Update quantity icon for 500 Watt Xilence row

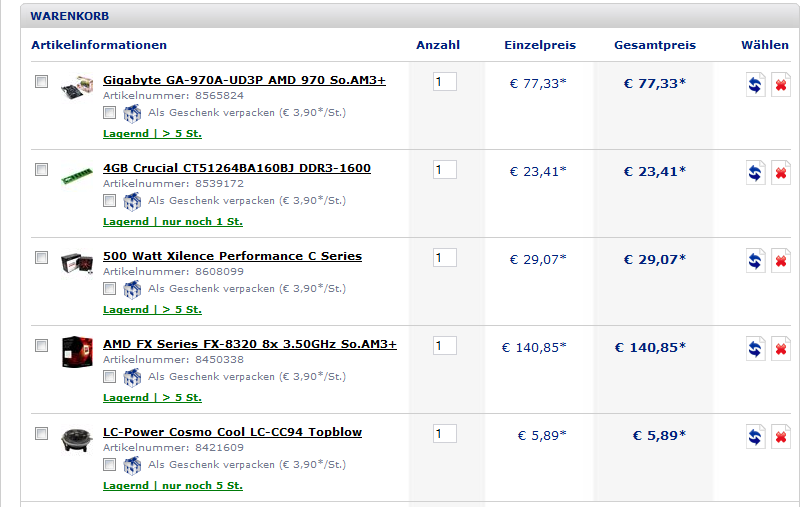pos(756,260)
